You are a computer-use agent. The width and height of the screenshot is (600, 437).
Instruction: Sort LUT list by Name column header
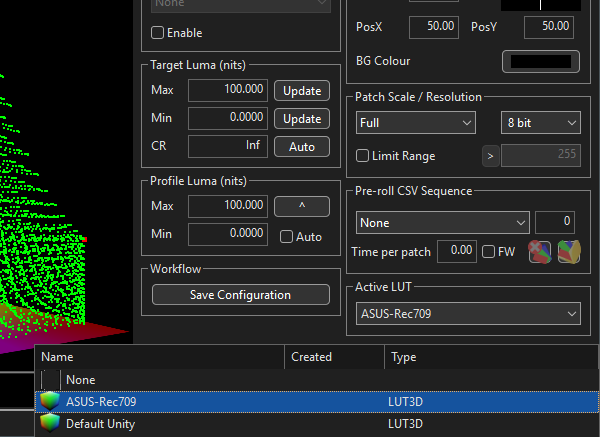coord(160,357)
